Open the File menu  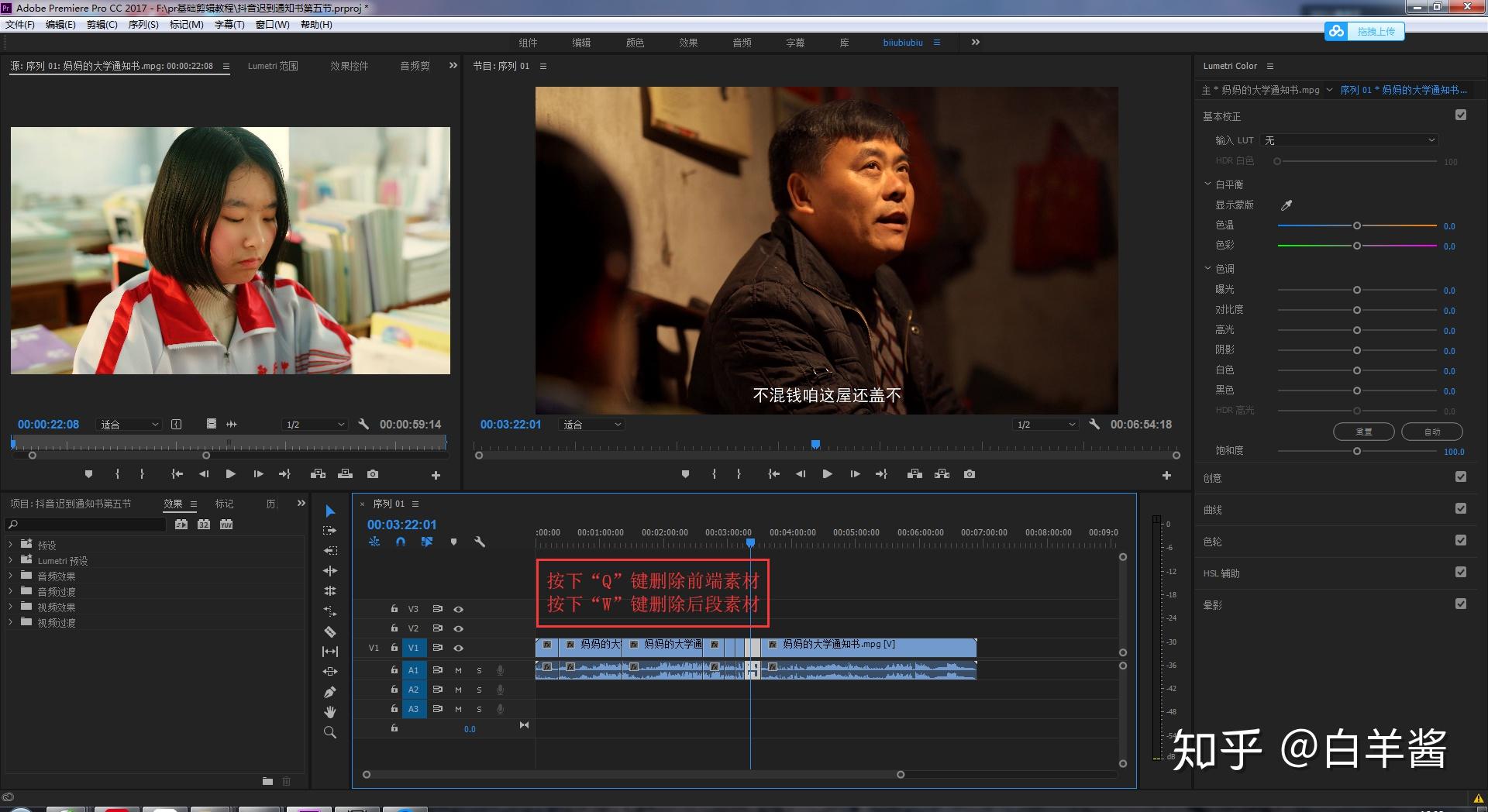(19, 25)
